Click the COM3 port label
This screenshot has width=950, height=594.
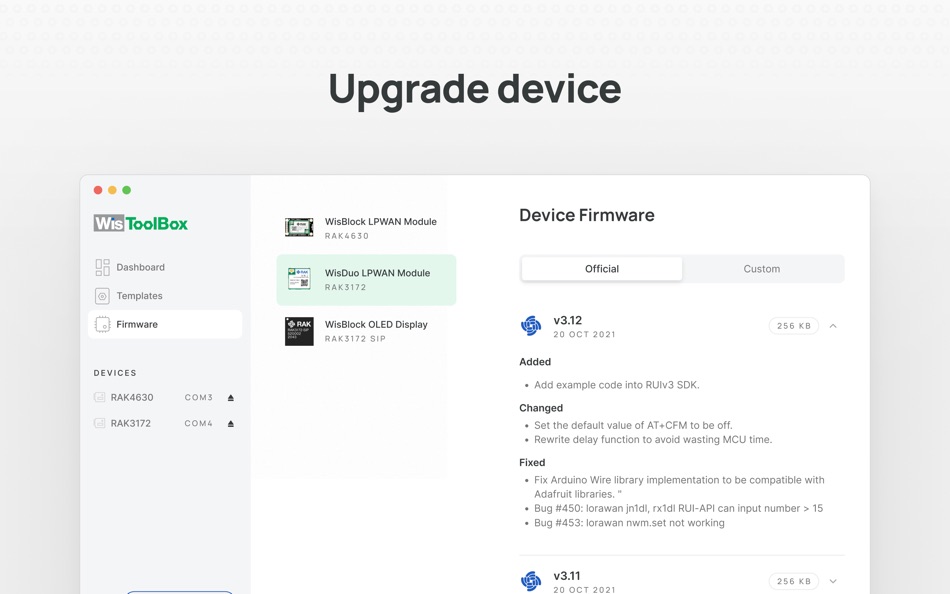(199, 398)
